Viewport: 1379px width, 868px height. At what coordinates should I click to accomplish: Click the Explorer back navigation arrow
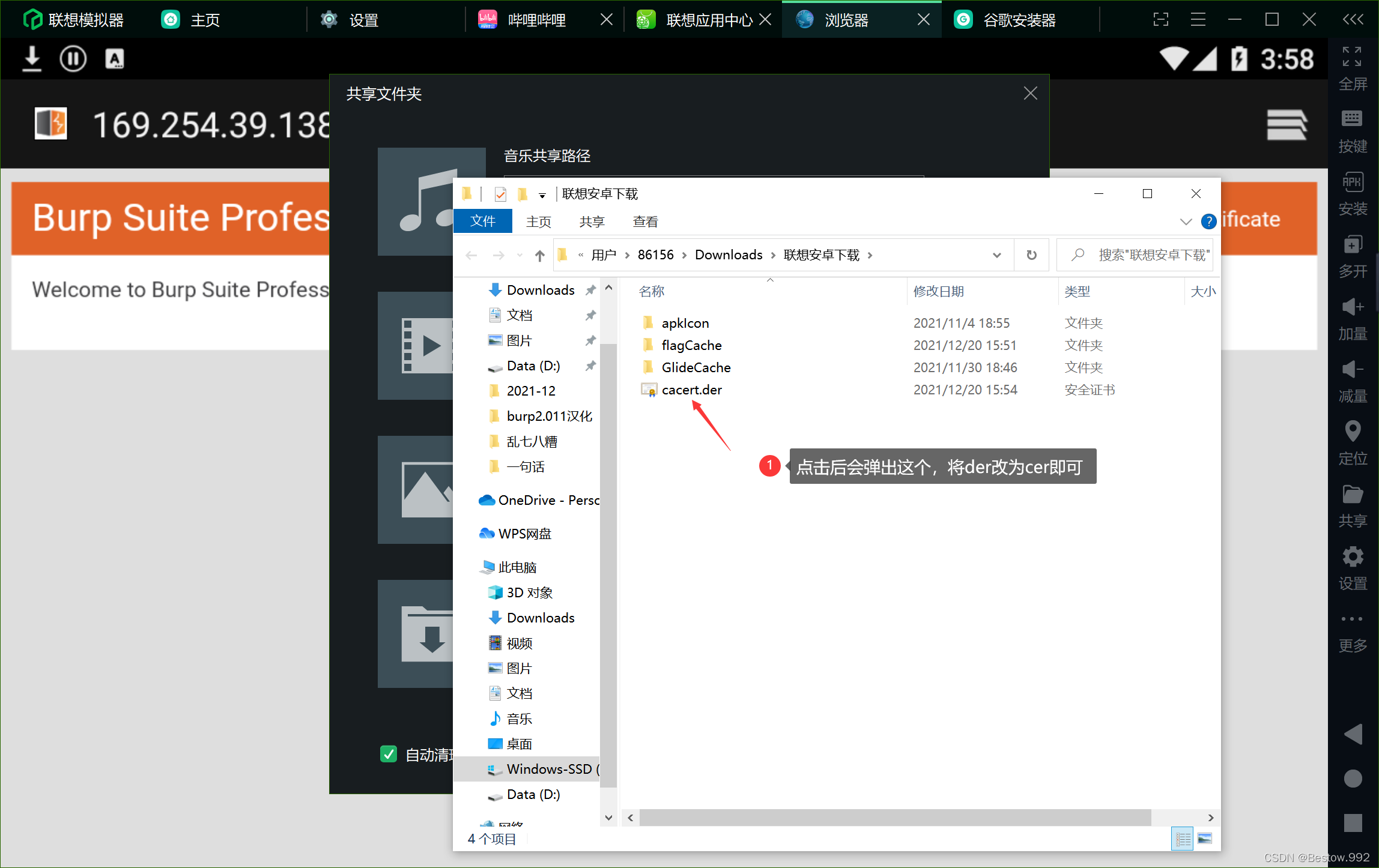click(471, 256)
